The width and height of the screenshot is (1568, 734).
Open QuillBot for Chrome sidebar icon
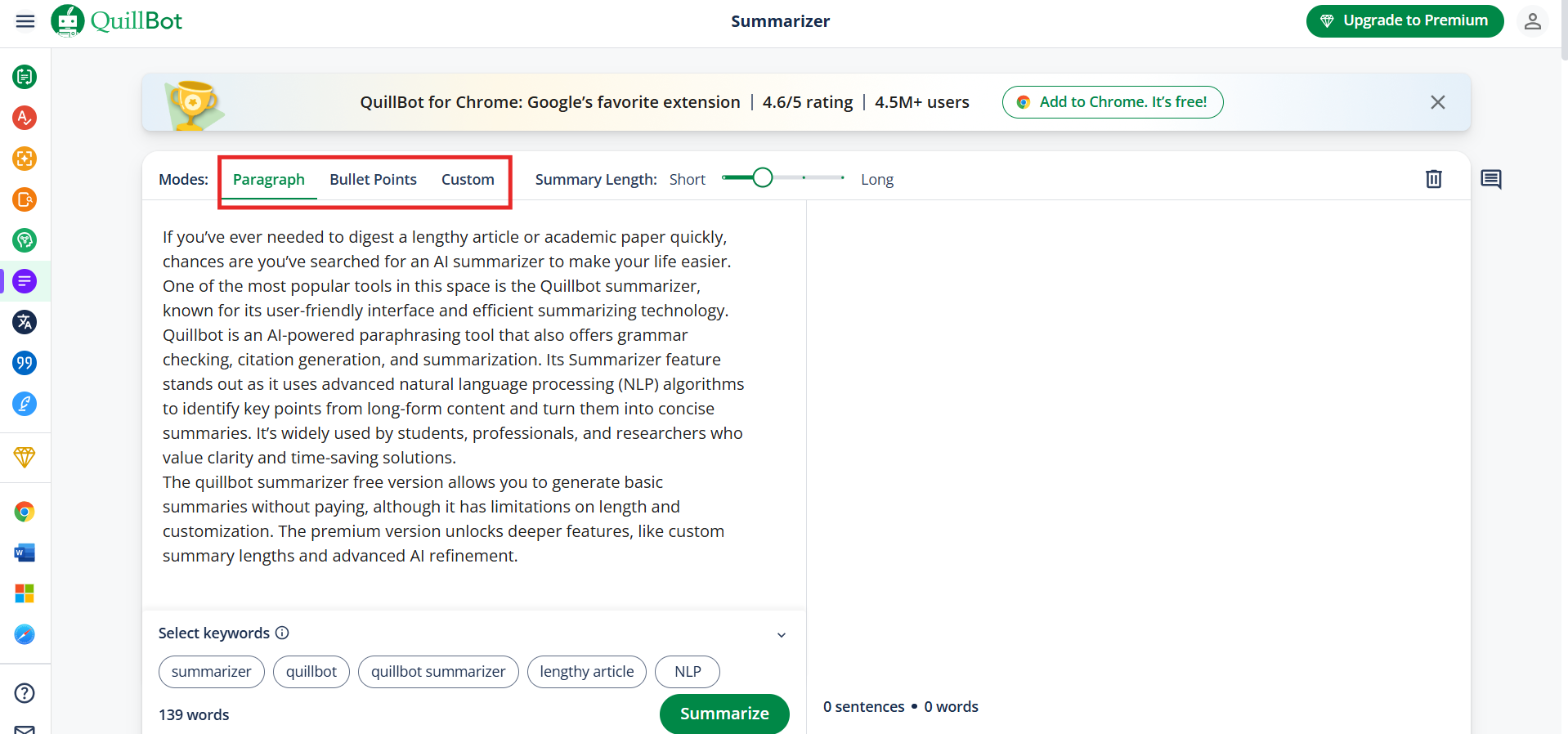pyautogui.click(x=25, y=512)
